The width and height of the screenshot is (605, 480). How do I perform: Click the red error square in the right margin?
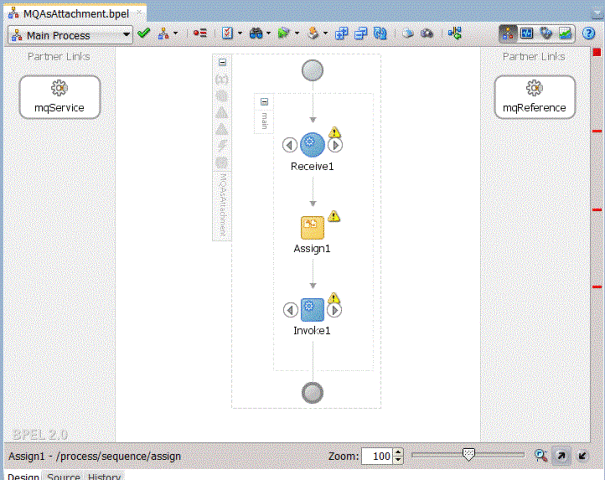click(x=597, y=52)
